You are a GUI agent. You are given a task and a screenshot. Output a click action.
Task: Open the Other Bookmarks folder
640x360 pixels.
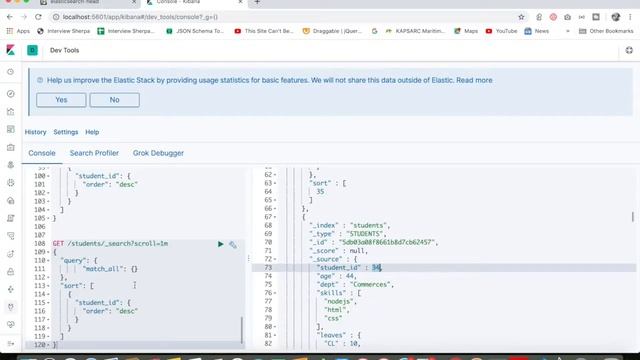pos(606,31)
